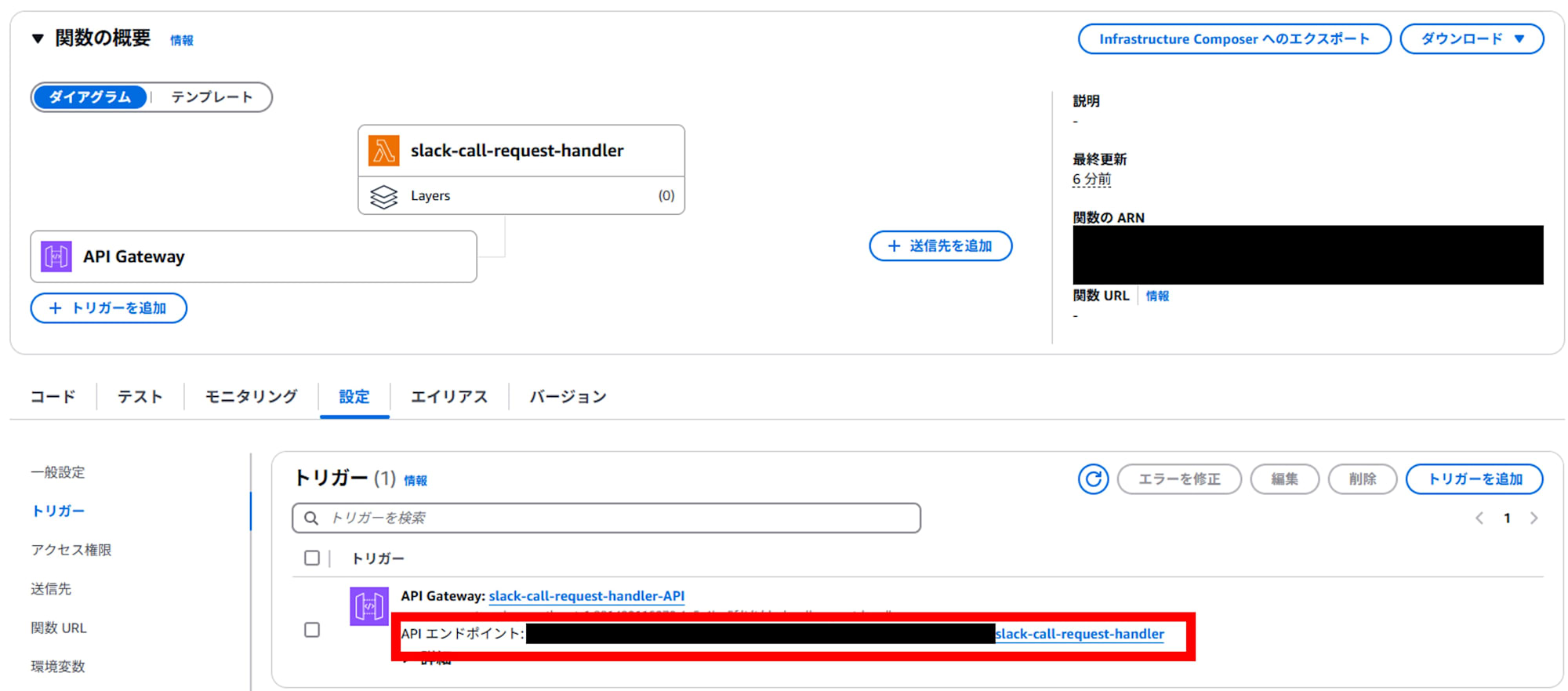This screenshot has width=1568, height=691.
Task: Click トリガーを追加 button in the diagram
Action: (x=109, y=308)
